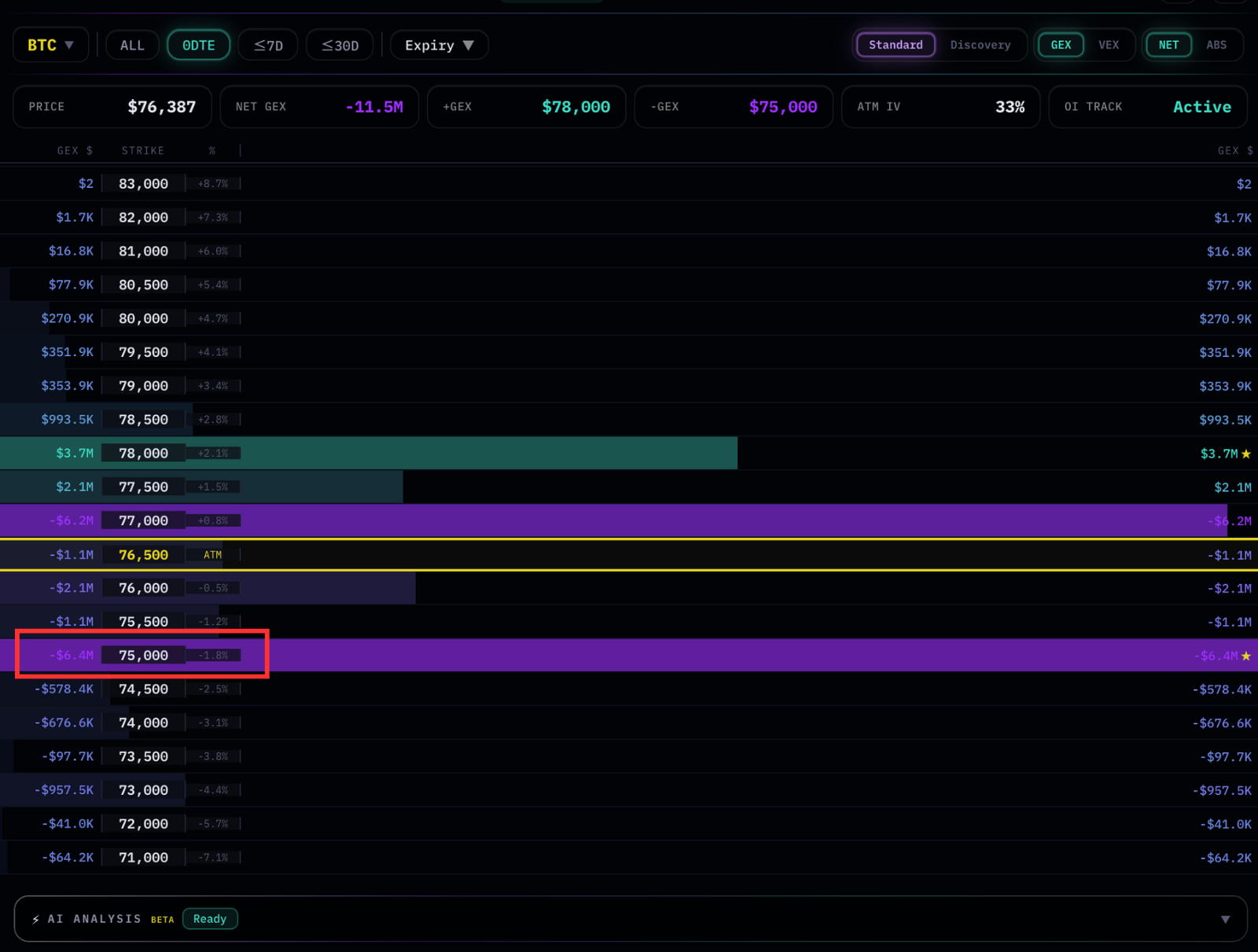Select the 73,000 strike row
The image size is (1258, 952).
(629, 790)
